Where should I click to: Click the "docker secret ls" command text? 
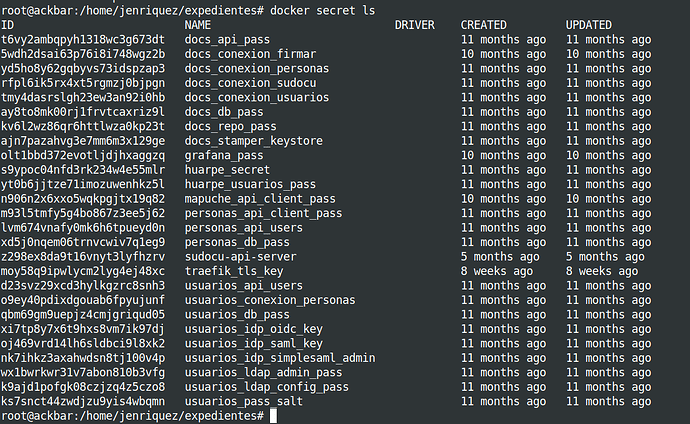click(x=323, y=11)
